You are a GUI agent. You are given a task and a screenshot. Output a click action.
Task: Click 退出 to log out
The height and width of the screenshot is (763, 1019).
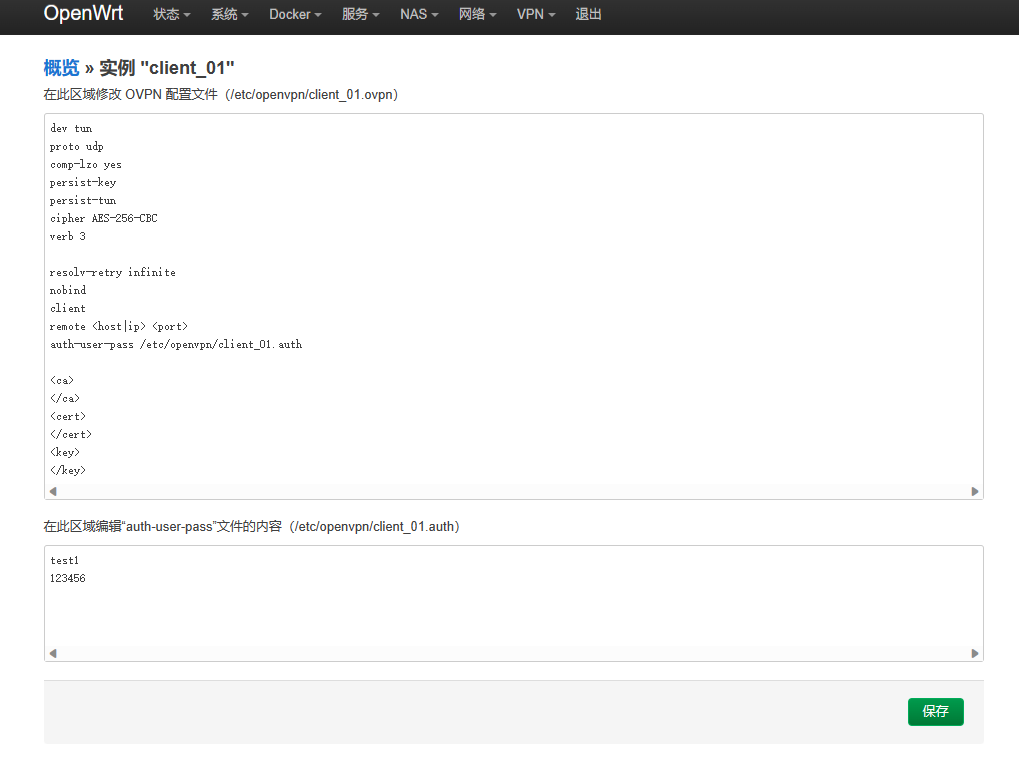point(589,15)
